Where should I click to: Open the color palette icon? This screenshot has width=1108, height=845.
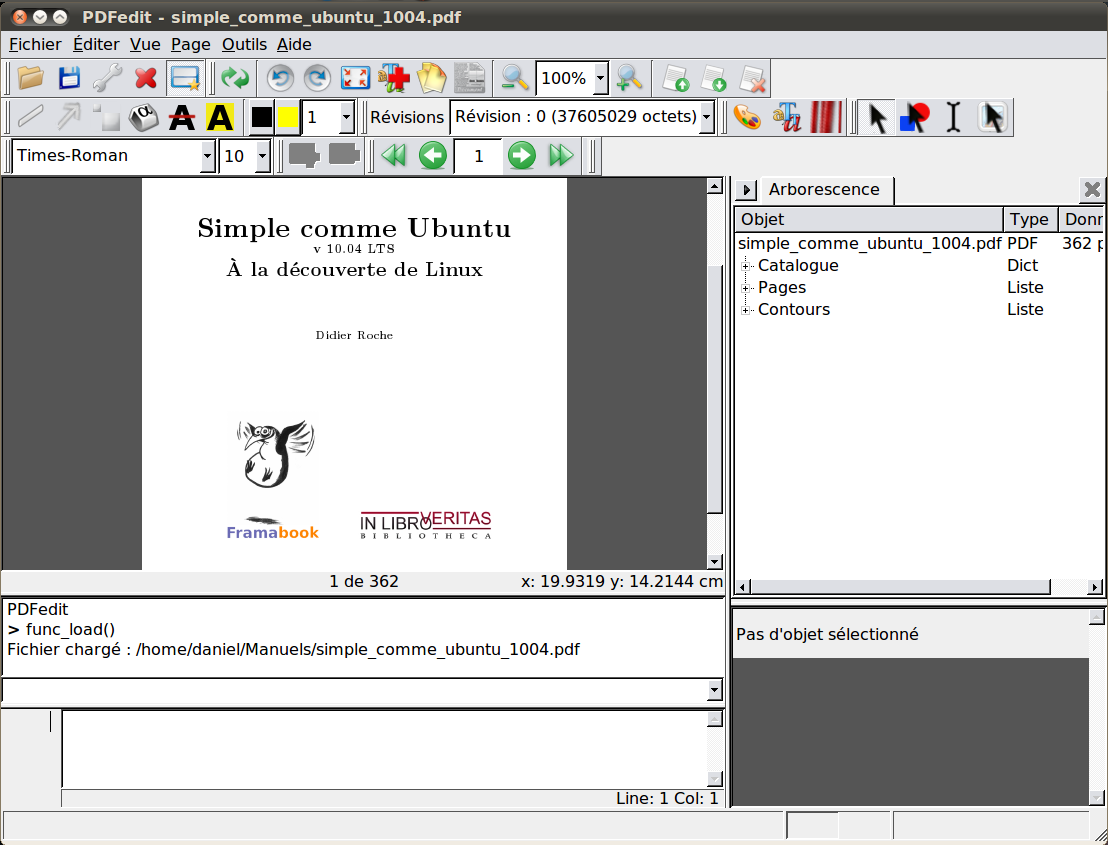click(x=746, y=117)
